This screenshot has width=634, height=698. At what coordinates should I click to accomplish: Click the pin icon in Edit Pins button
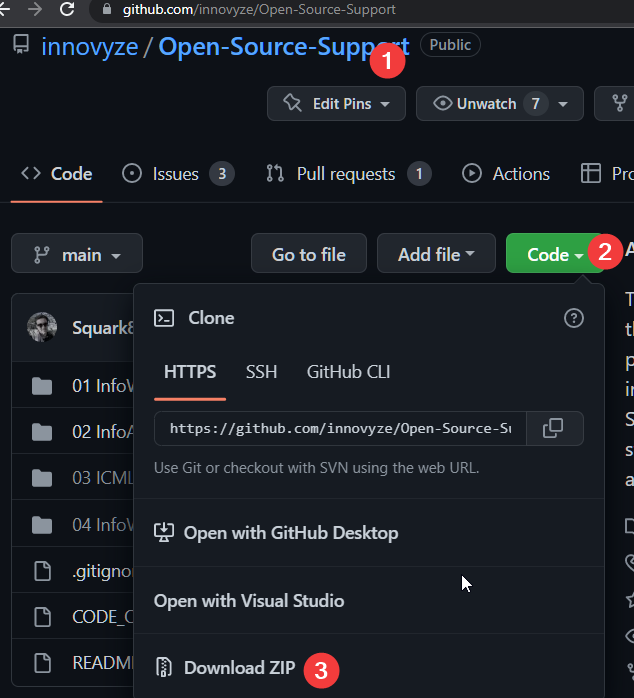292,103
